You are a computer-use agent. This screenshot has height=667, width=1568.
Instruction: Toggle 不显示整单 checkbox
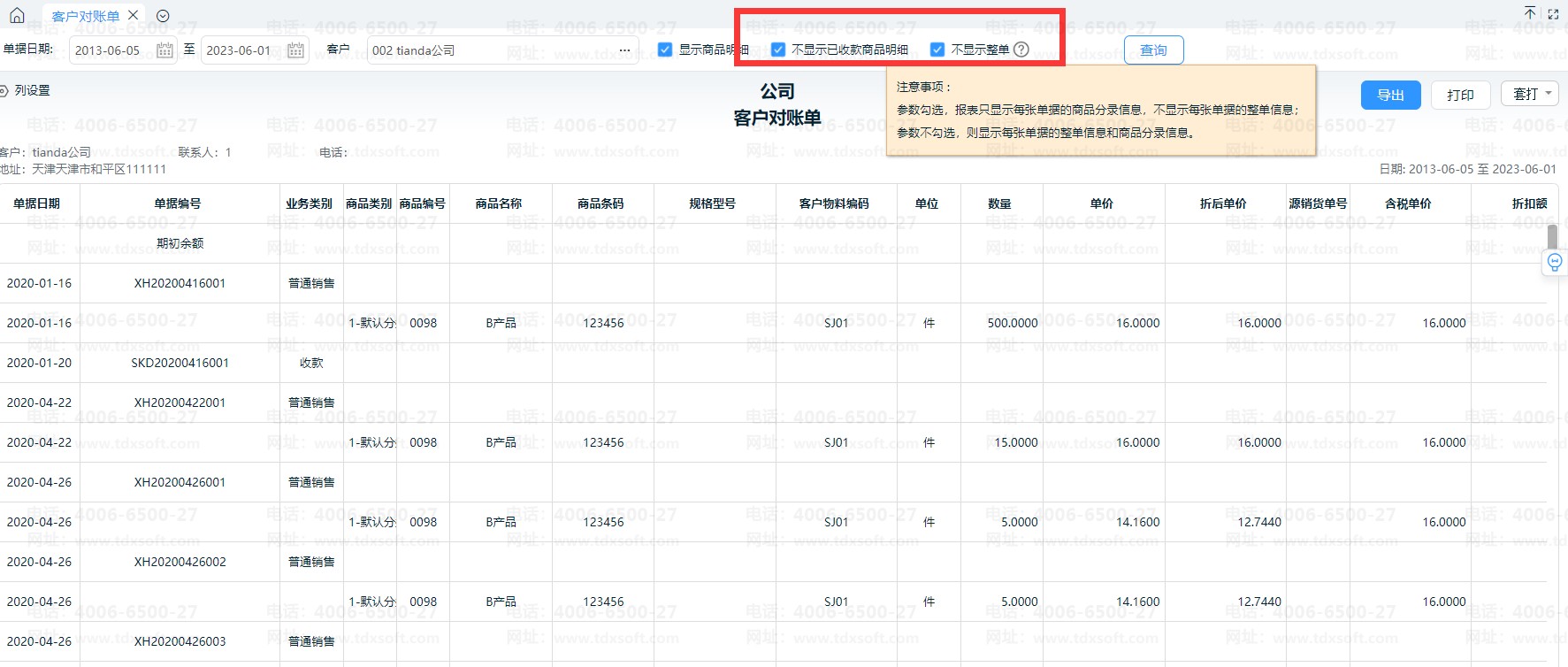tap(937, 50)
